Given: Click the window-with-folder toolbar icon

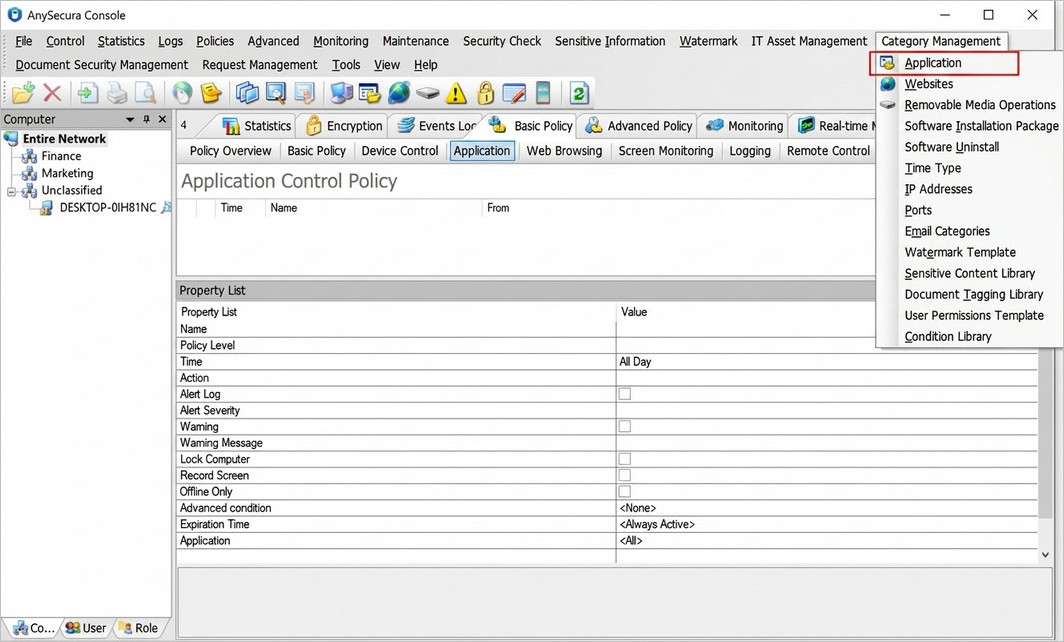Looking at the screenshot, I should [x=370, y=93].
